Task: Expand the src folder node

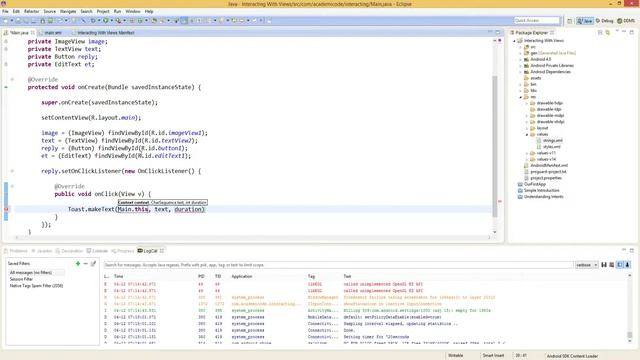Action: click(x=520, y=47)
